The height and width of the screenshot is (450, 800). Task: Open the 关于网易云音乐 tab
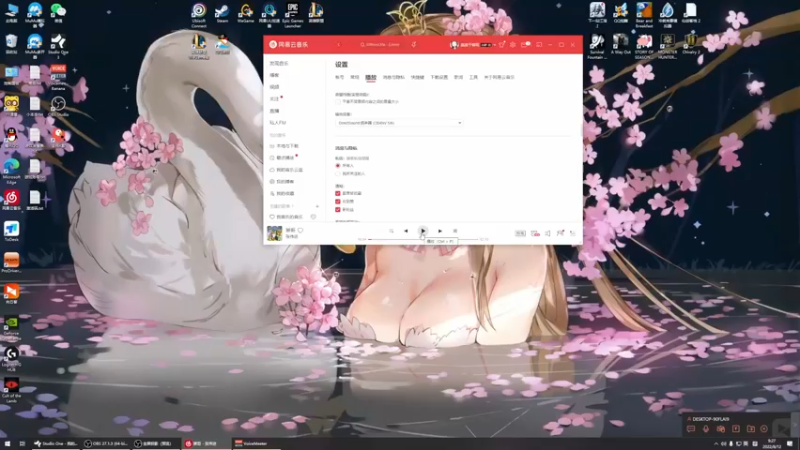499,78
